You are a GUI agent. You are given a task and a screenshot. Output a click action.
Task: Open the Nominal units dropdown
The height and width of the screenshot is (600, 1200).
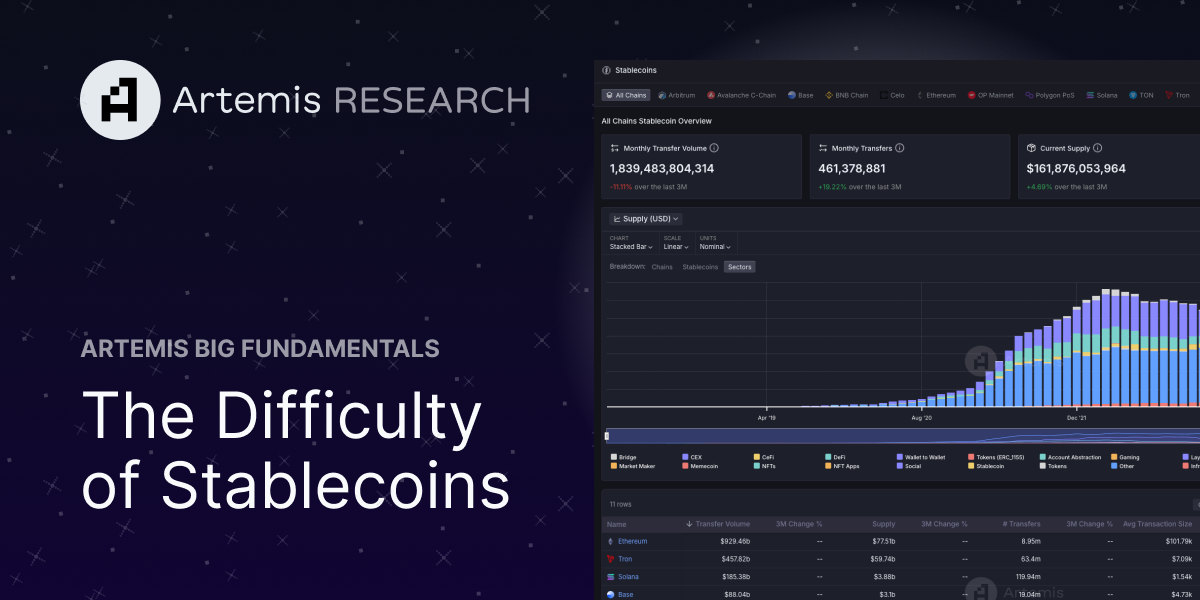coord(715,246)
